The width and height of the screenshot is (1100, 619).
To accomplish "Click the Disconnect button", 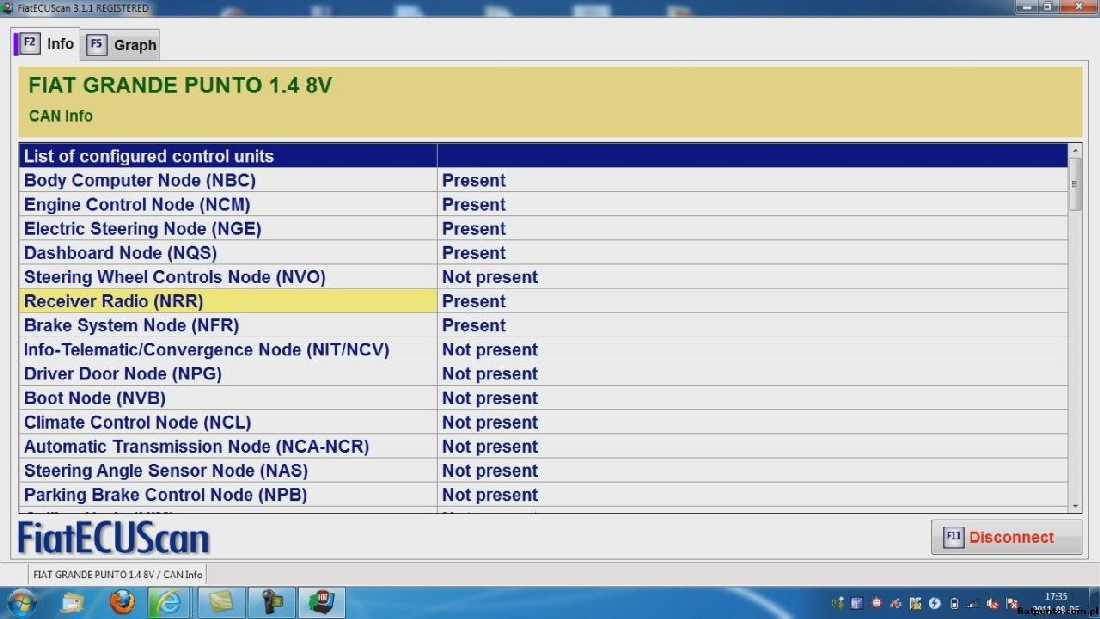I will (1006, 538).
